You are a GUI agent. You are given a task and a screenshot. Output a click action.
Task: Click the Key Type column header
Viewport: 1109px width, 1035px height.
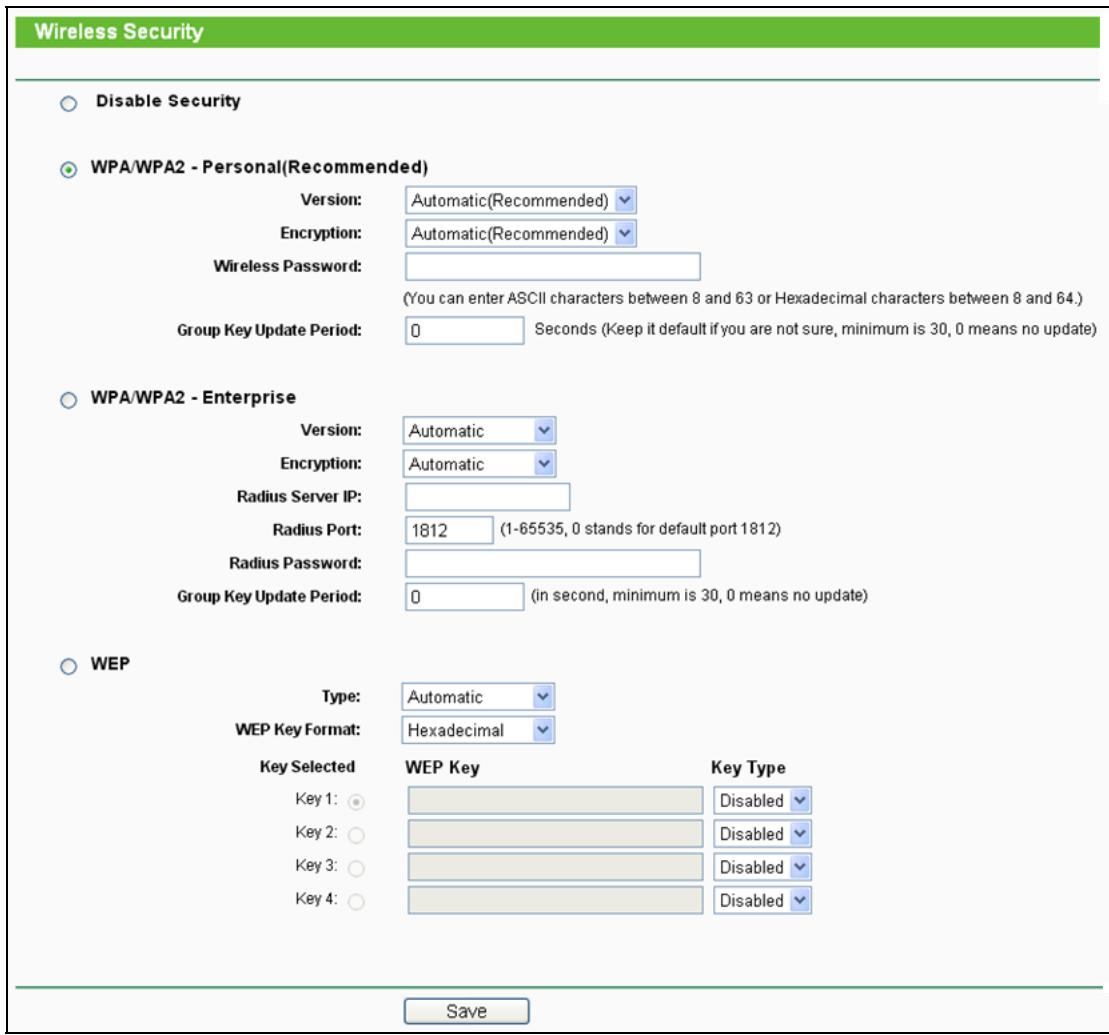[748, 768]
